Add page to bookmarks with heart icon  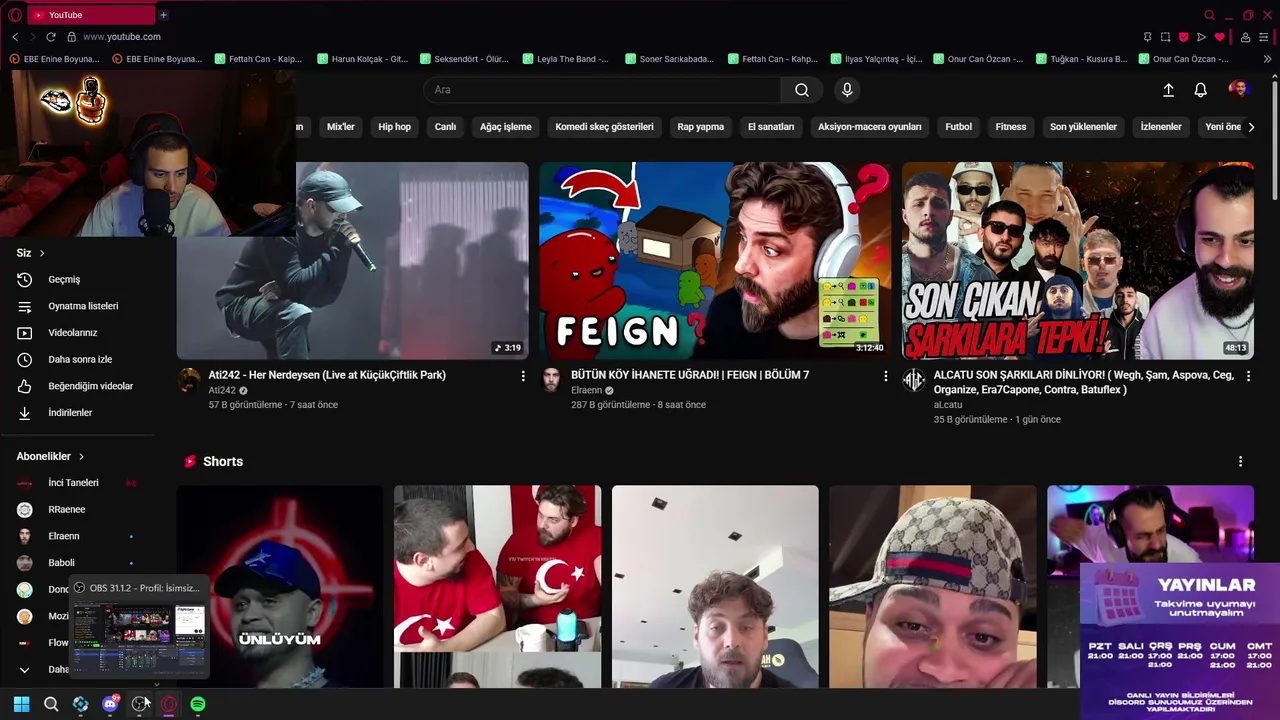1219,37
